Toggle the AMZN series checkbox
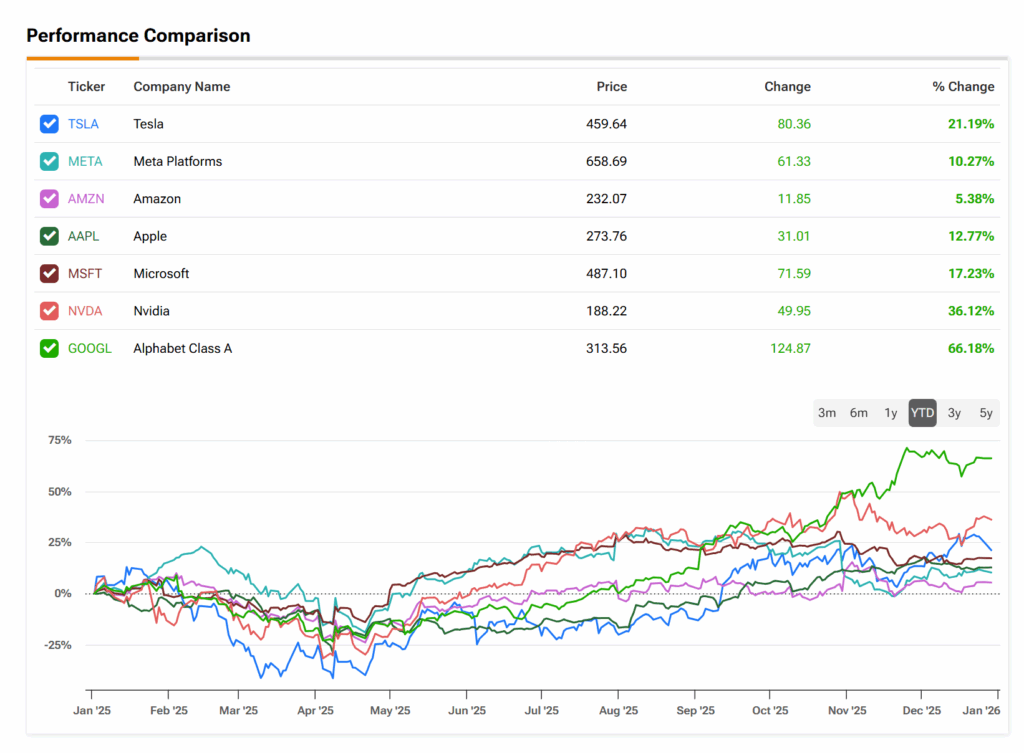The width and height of the screenshot is (1024, 753). pyautogui.click(x=49, y=199)
